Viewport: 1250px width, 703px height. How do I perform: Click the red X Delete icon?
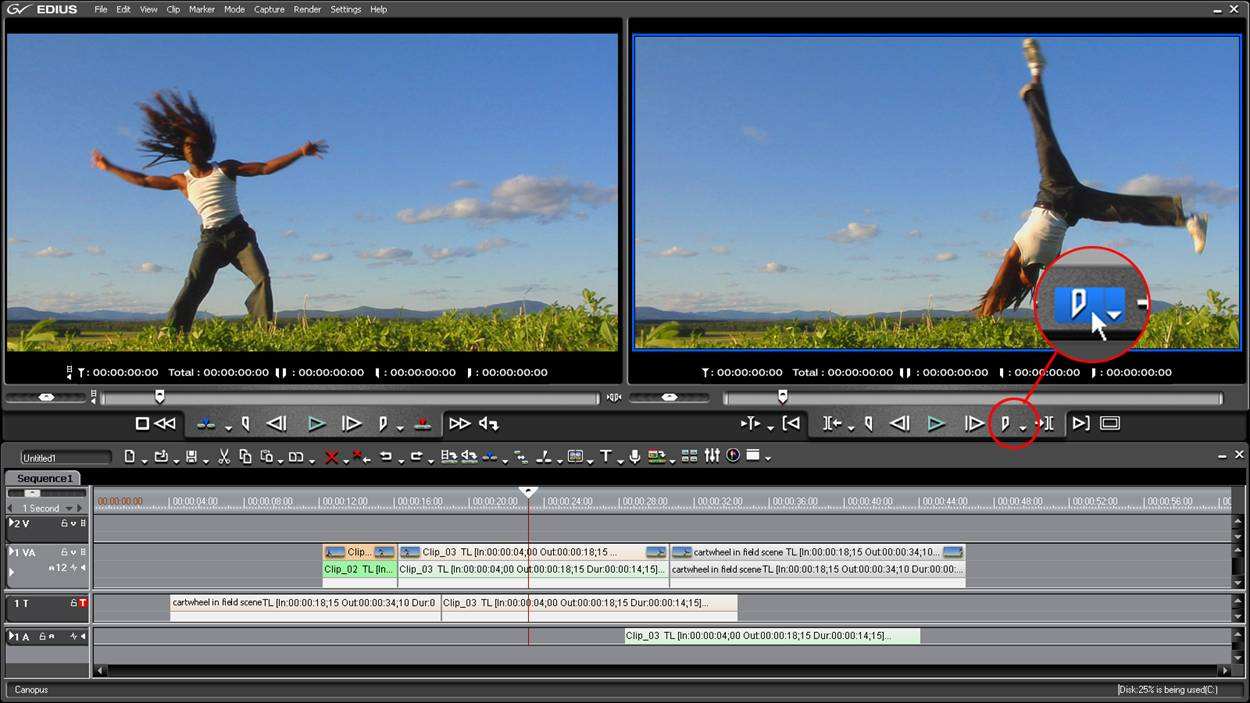click(x=332, y=457)
